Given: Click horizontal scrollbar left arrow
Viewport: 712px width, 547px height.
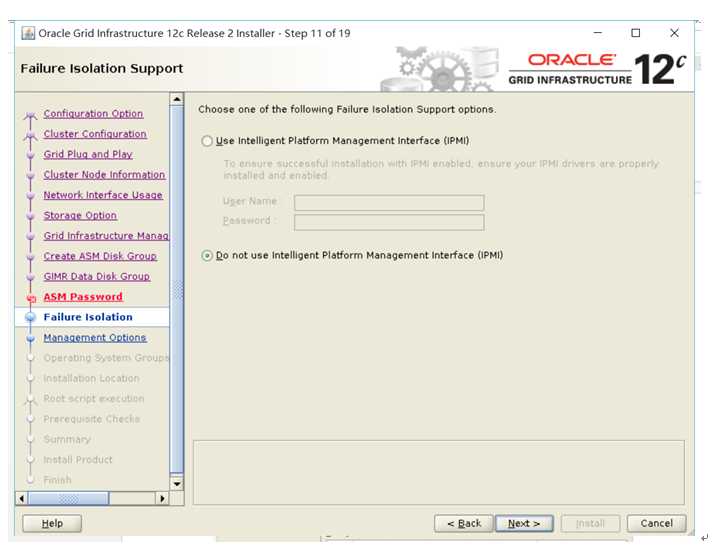Looking at the screenshot, I should pyautogui.click(x=21, y=498).
